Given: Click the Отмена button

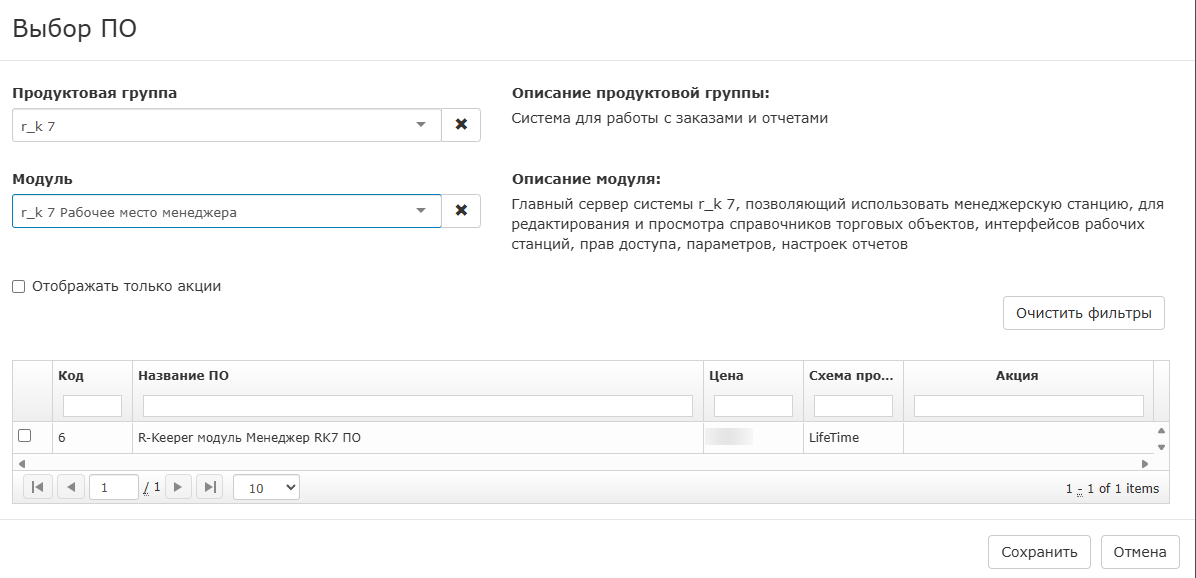Looking at the screenshot, I should 1140,552.
